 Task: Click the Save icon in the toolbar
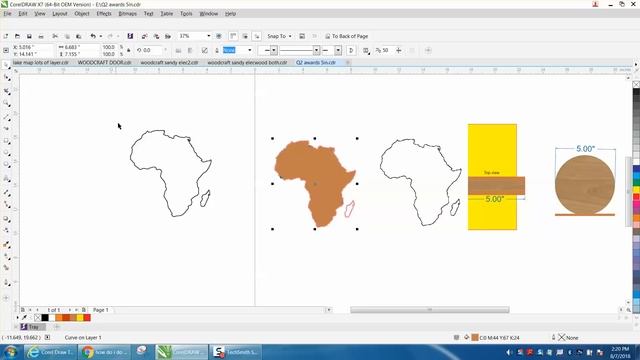(29, 36)
